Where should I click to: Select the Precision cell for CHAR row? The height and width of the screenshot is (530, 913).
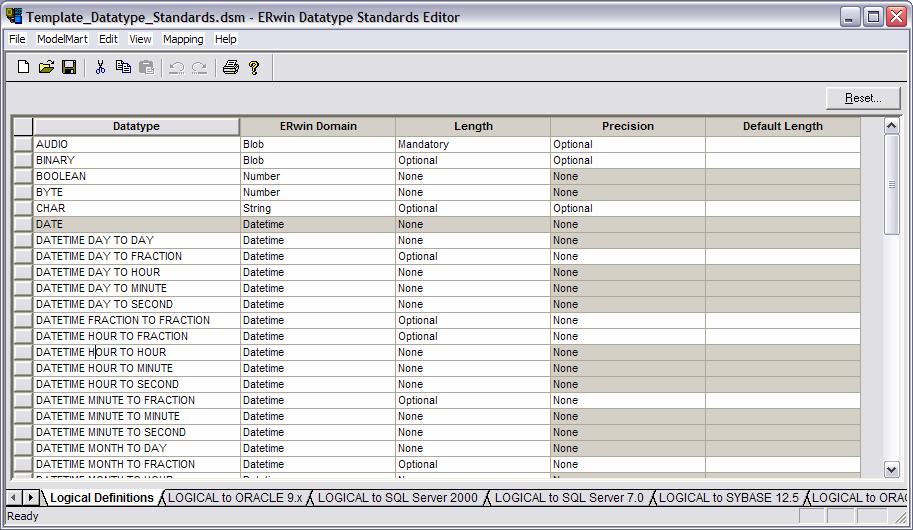(x=627, y=208)
